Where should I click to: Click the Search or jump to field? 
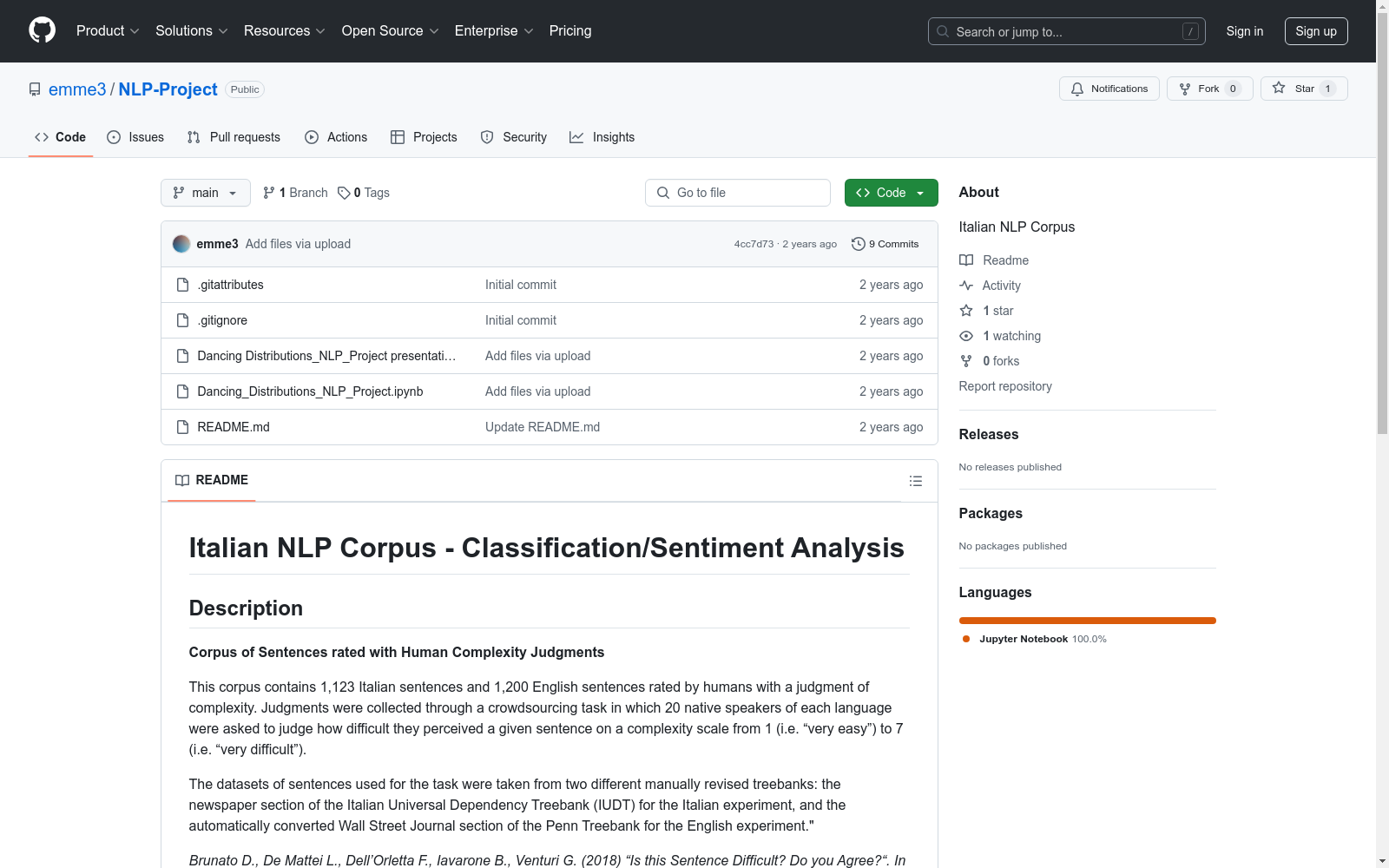click(x=1067, y=31)
